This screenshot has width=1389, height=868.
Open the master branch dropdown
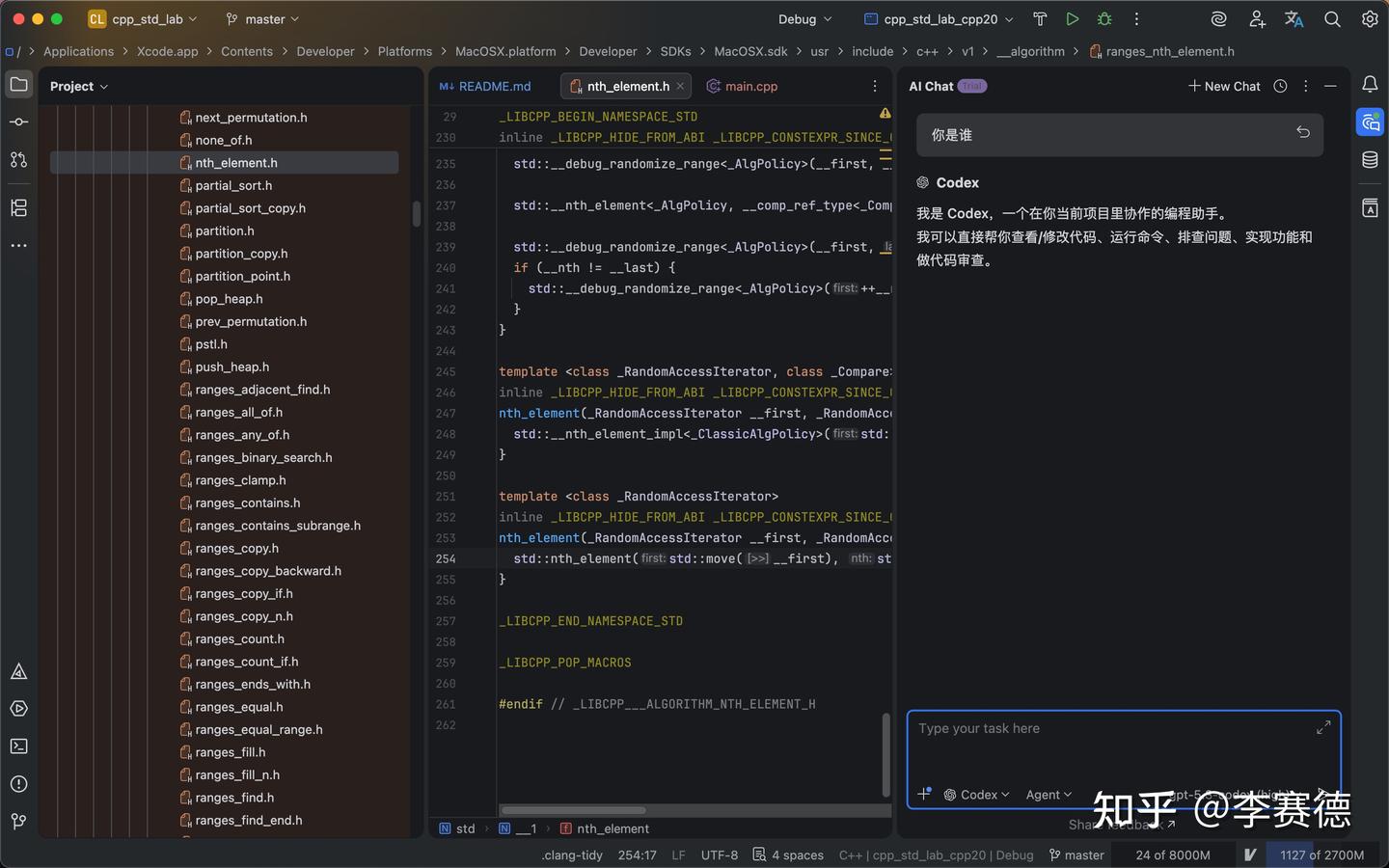click(261, 19)
